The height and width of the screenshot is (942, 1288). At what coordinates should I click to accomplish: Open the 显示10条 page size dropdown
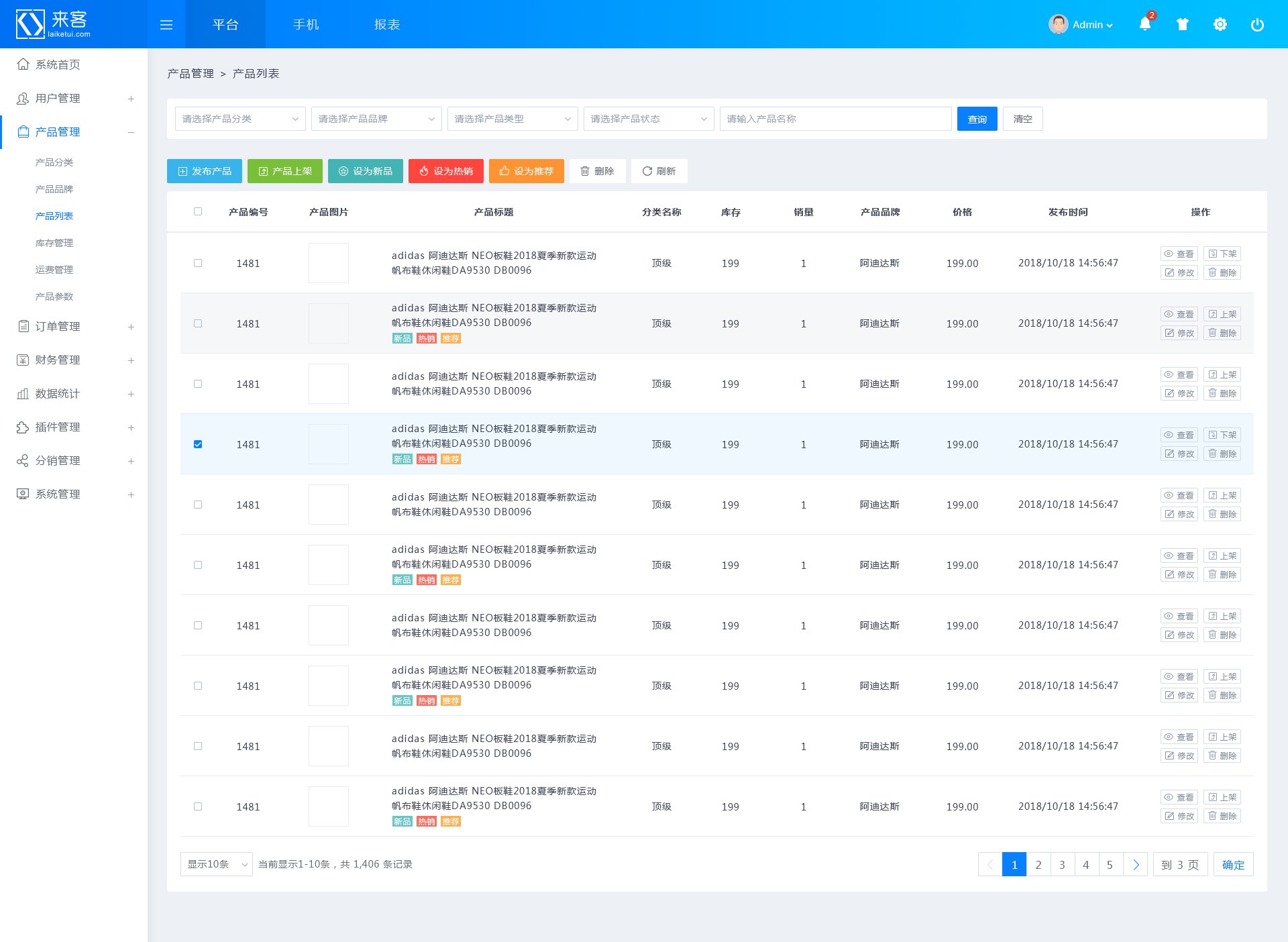217,864
